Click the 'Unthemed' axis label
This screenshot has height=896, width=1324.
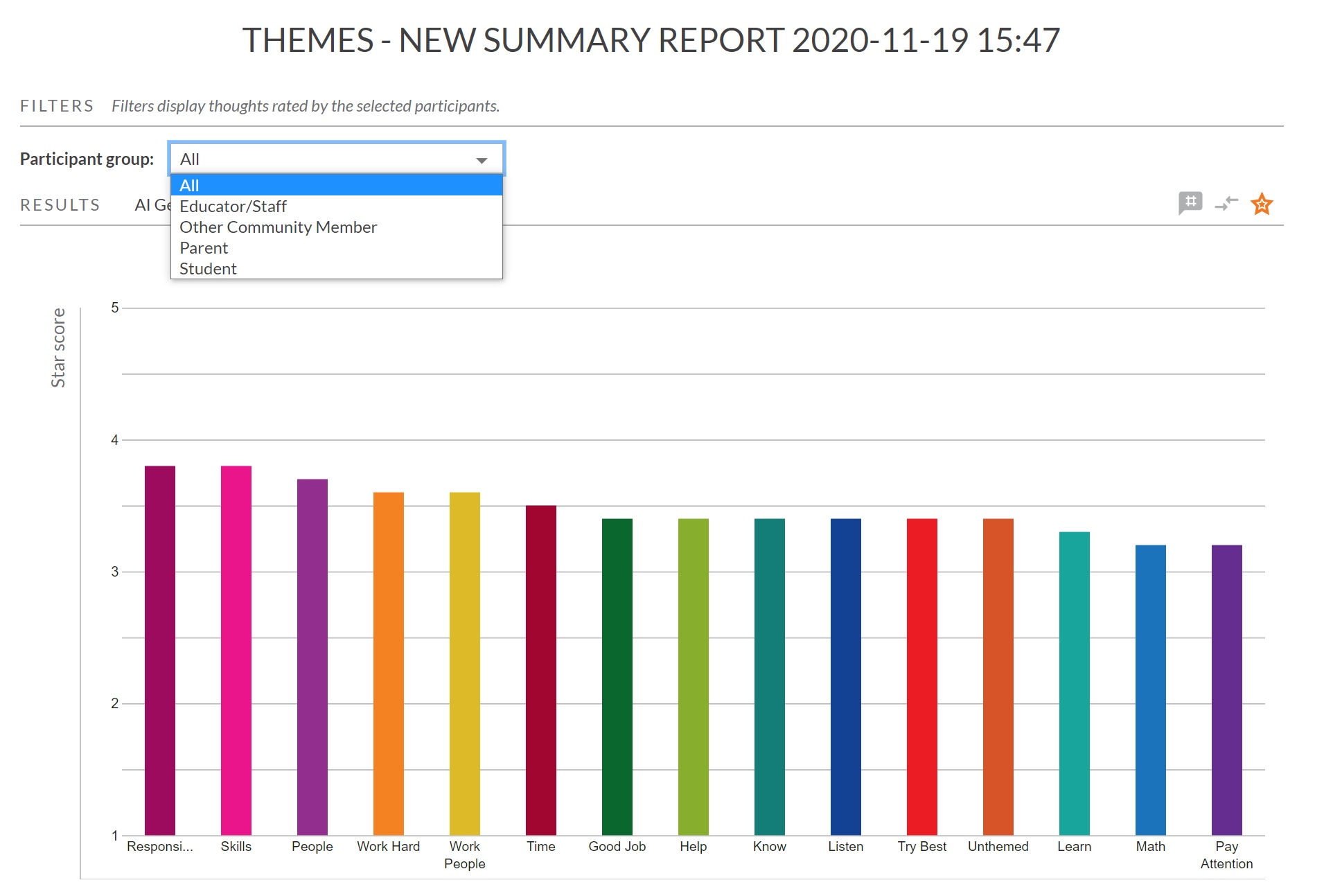[998, 846]
